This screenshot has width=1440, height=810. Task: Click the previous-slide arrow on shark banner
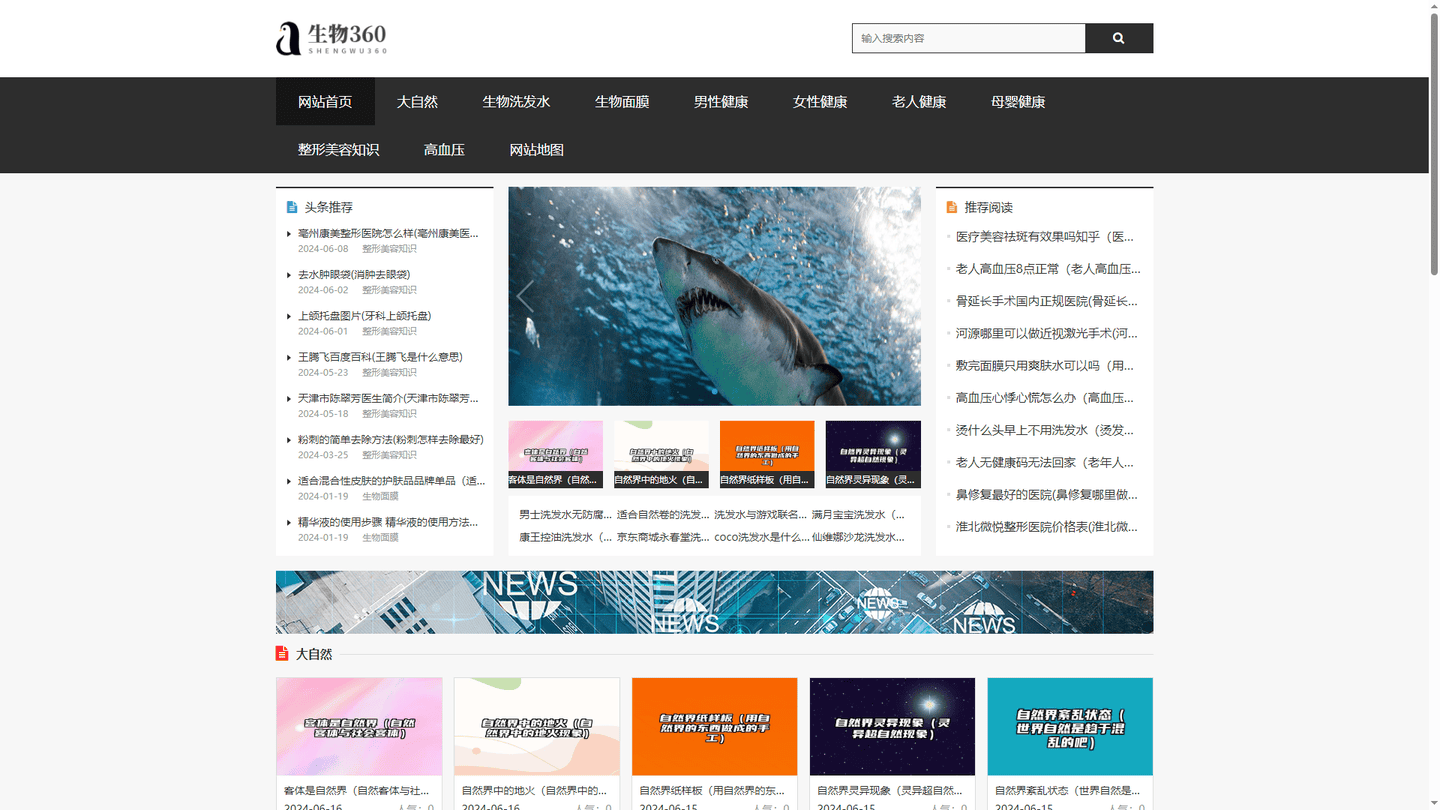point(525,296)
